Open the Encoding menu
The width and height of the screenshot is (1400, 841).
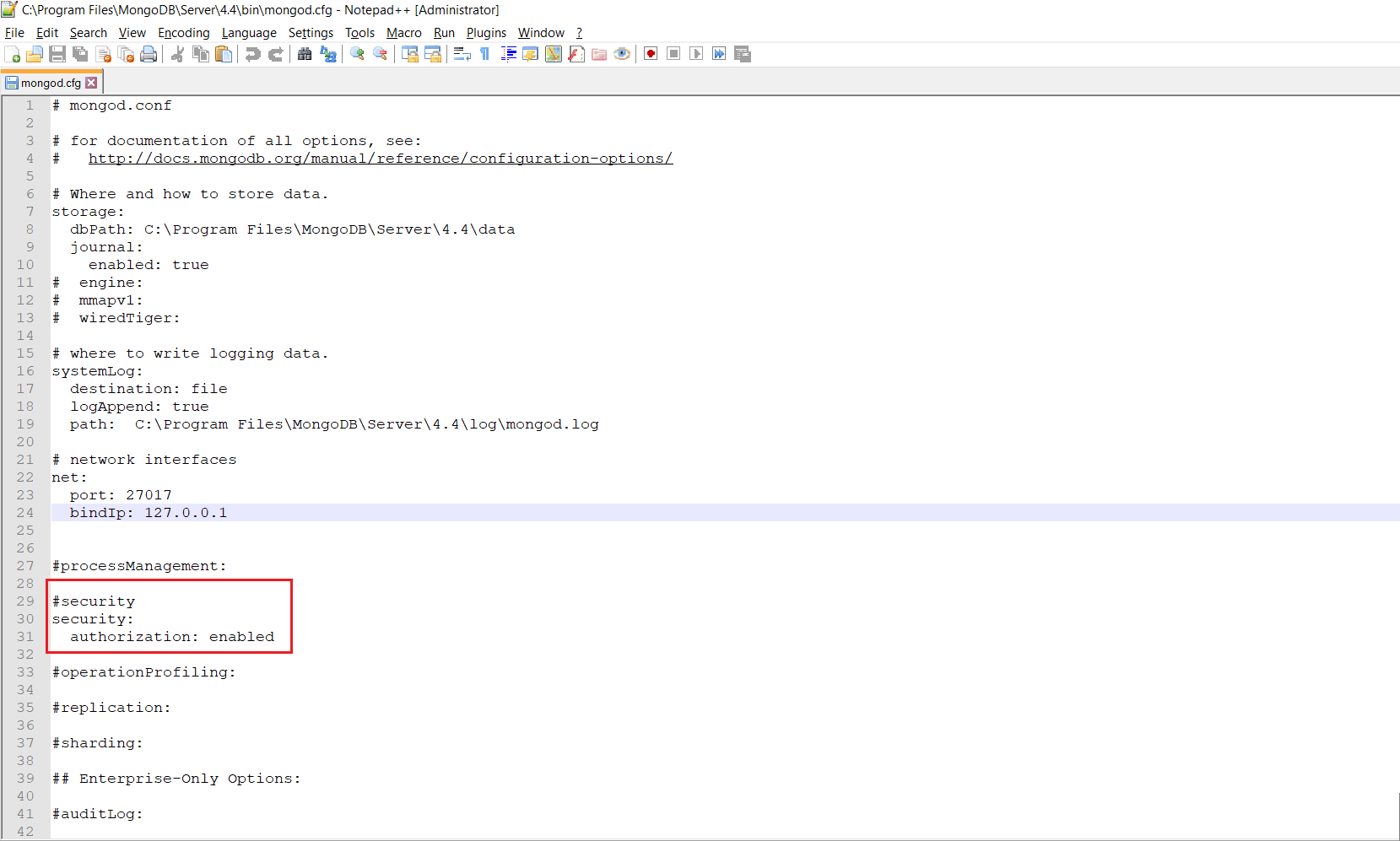point(184,33)
